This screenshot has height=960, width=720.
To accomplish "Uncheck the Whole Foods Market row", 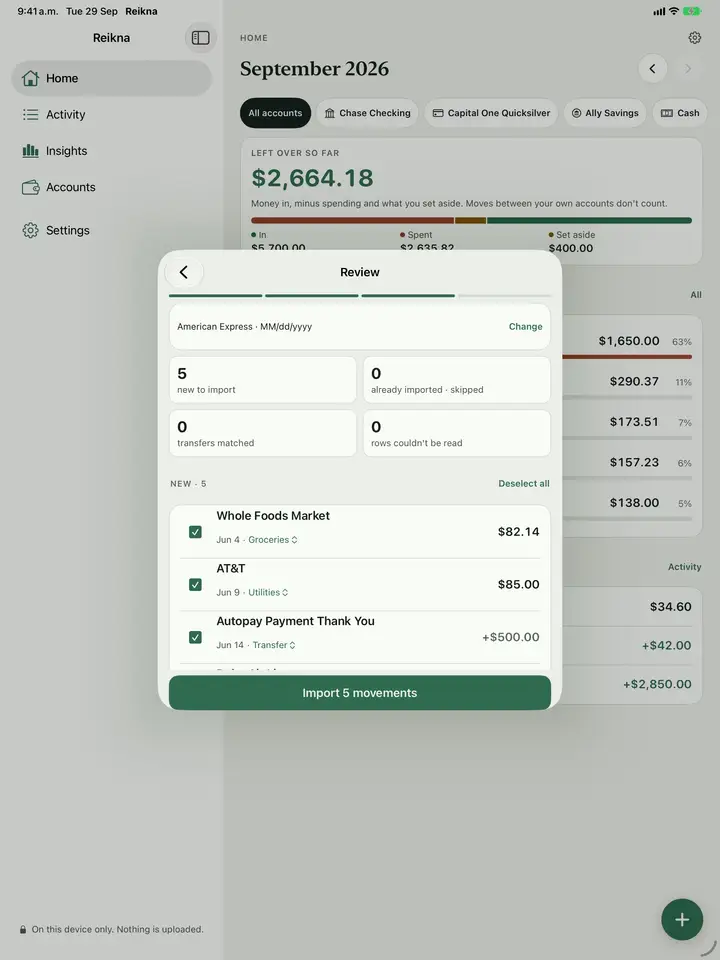I will (195, 532).
